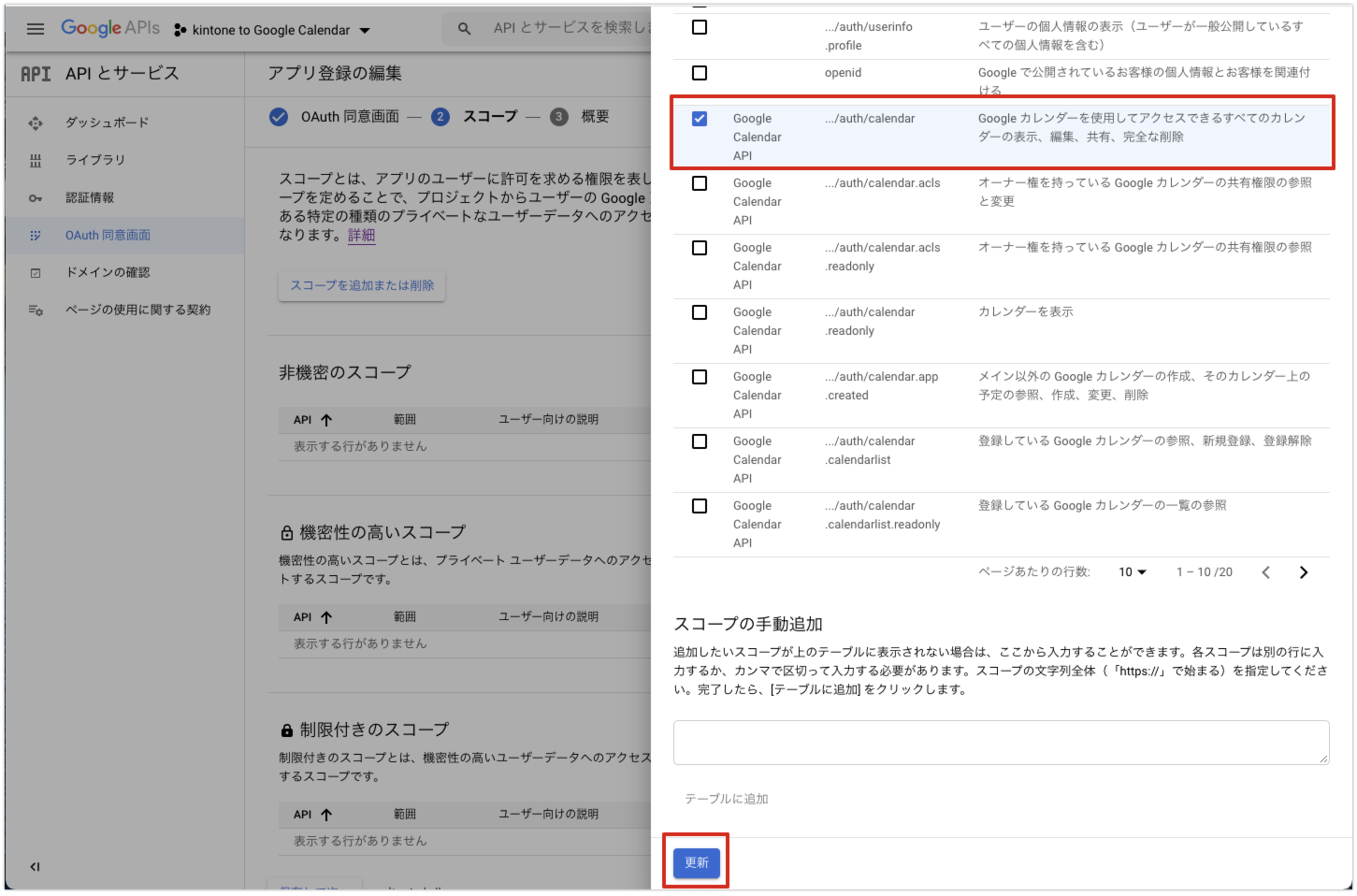Check the calendar.readonly scope checkbox
This screenshot has width=1357, height=896.
coord(700,312)
